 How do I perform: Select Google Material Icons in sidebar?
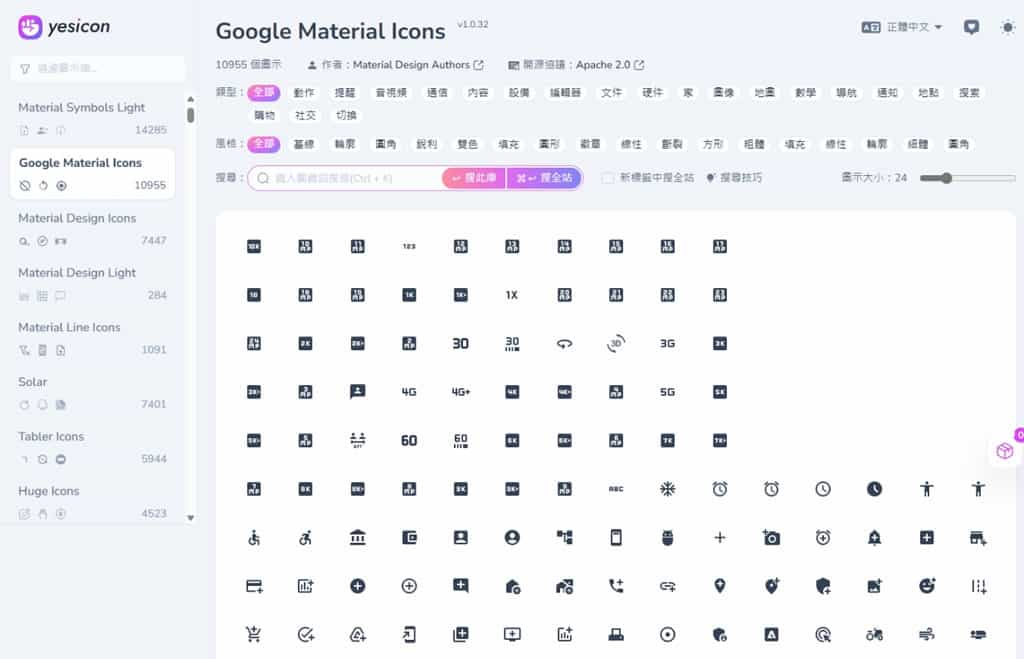(92, 173)
